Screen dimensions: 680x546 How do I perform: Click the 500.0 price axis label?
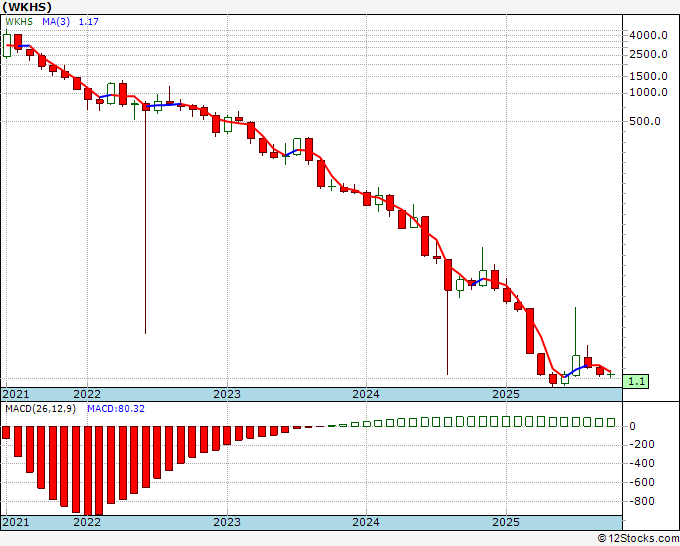(x=645, y=121)
